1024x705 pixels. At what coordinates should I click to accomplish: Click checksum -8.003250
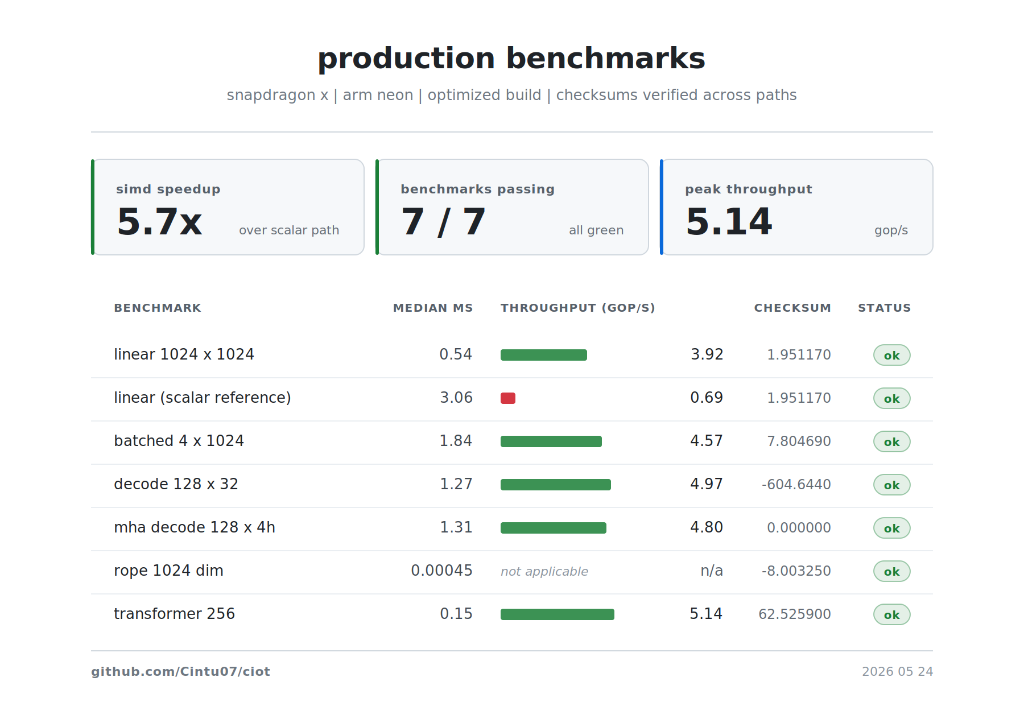(796, 571)
